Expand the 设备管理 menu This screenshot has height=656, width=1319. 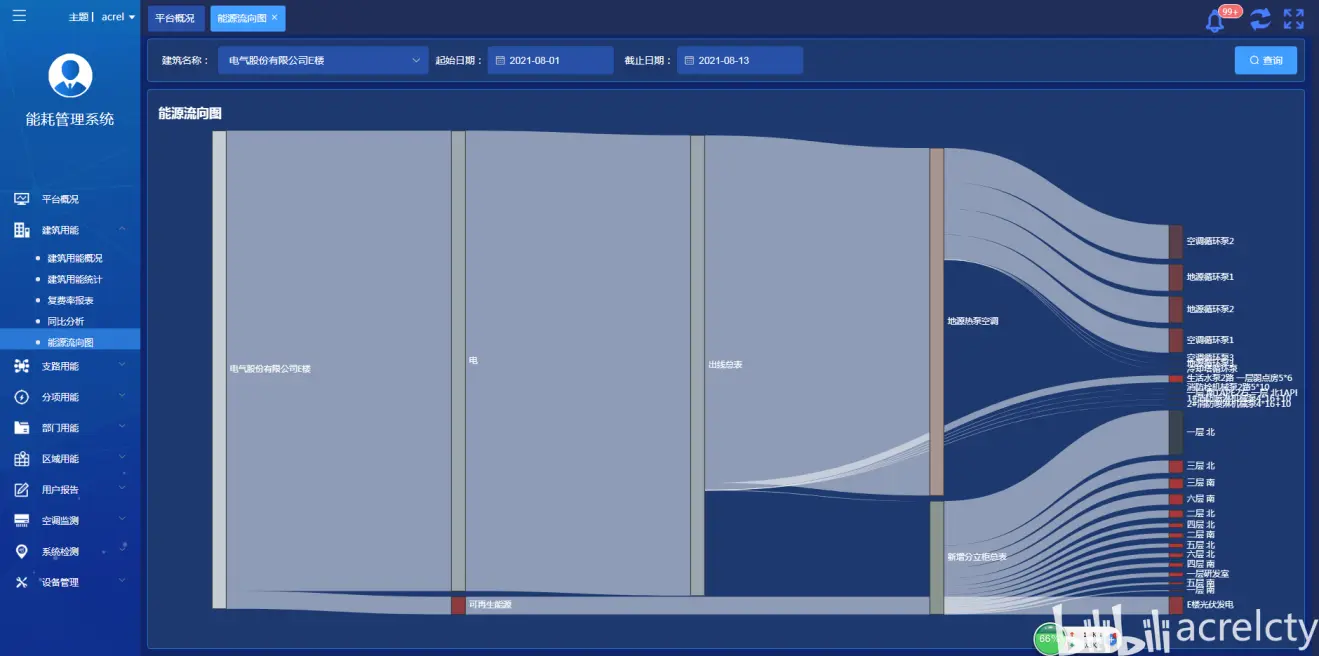coord(70,582)
